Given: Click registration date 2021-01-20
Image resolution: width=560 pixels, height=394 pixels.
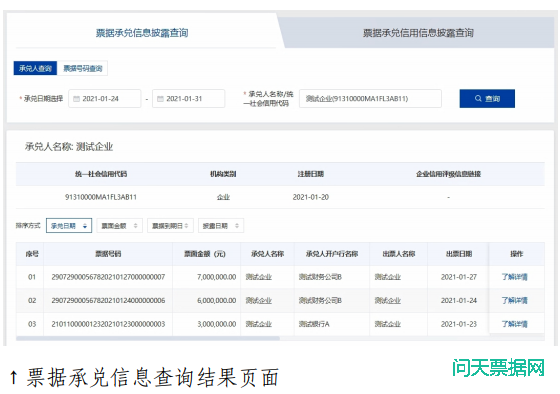Looking at the screenshot, I should tap(311, 197).
